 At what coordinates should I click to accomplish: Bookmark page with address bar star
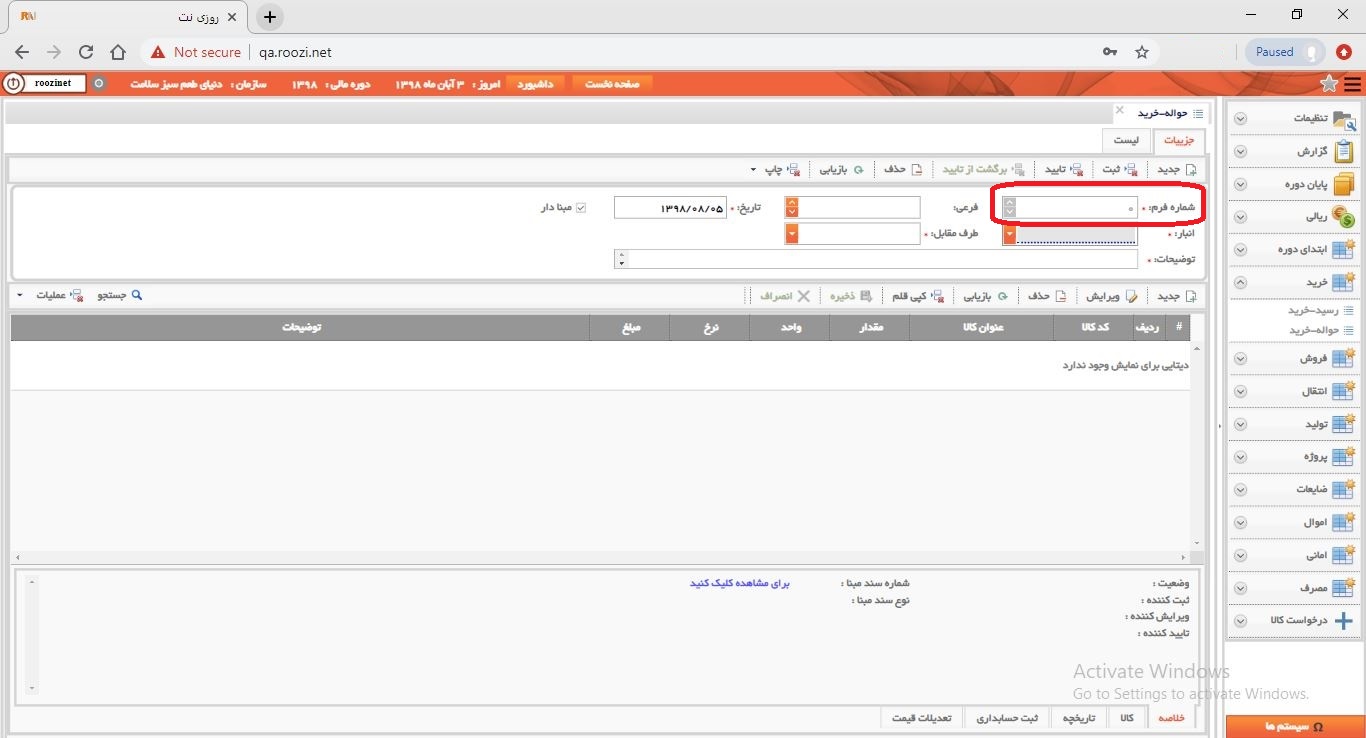[x=1142, y=52]
